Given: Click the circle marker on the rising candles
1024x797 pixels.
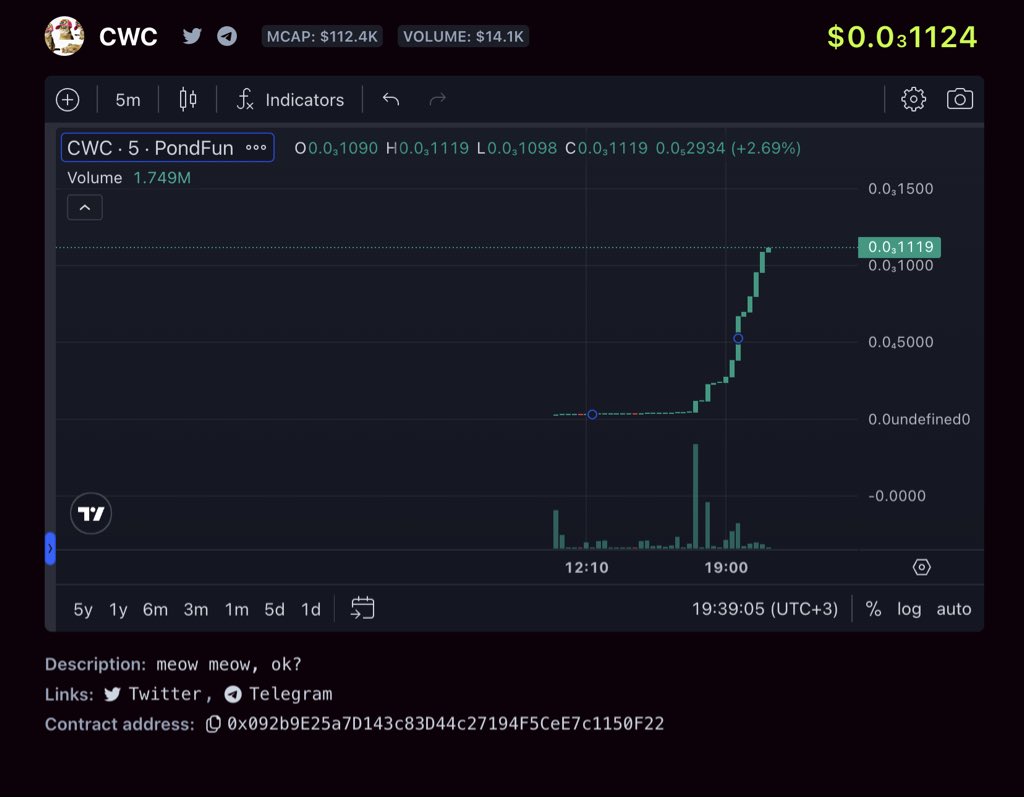Looking at the screenshot, I should coord(738,338).
